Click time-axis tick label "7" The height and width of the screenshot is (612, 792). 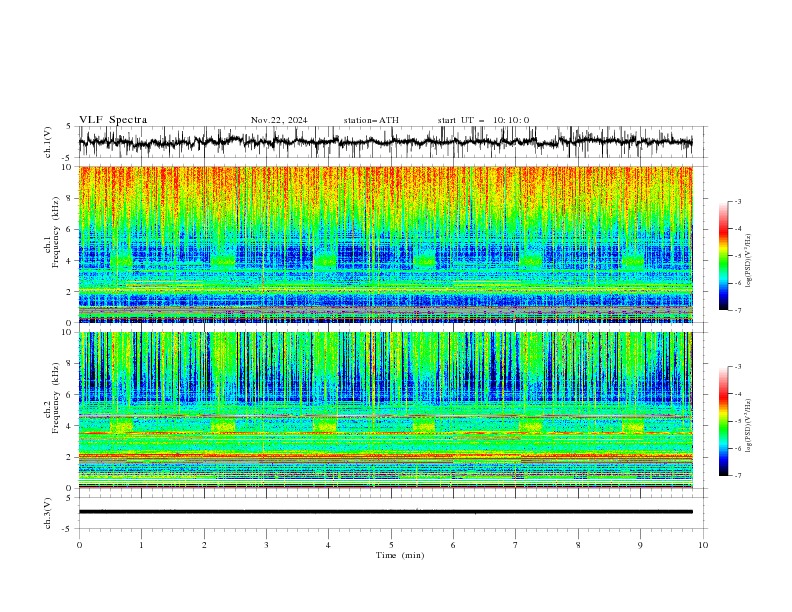click(x=516, y=545)
